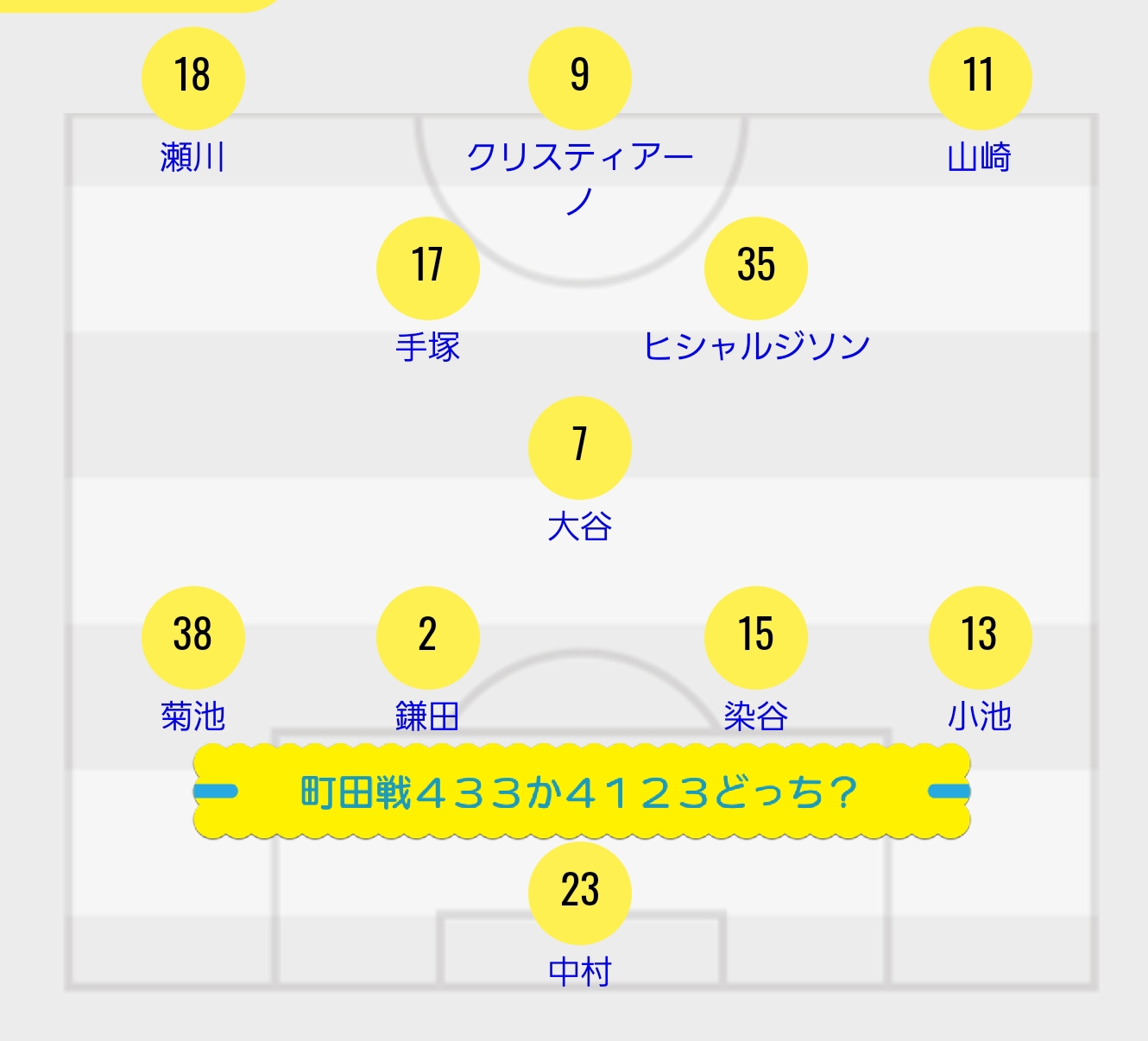Select player number 13 circle

tap(981, 638)
